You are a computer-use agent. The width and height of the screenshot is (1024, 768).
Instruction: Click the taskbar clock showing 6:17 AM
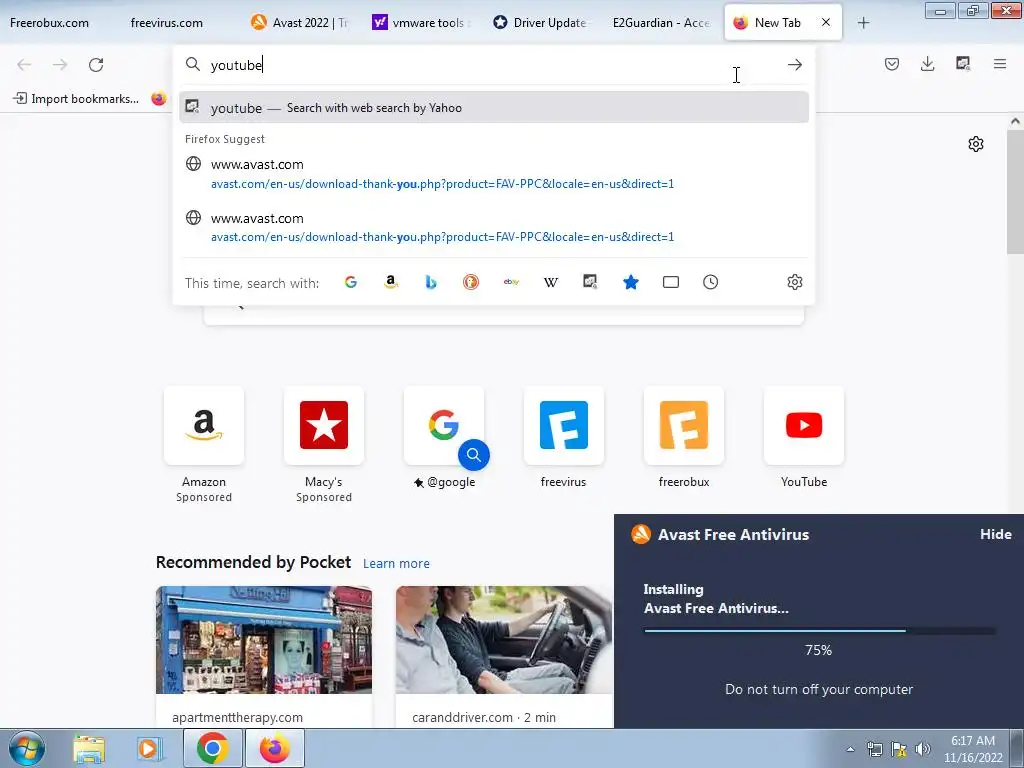click(973, 749)
